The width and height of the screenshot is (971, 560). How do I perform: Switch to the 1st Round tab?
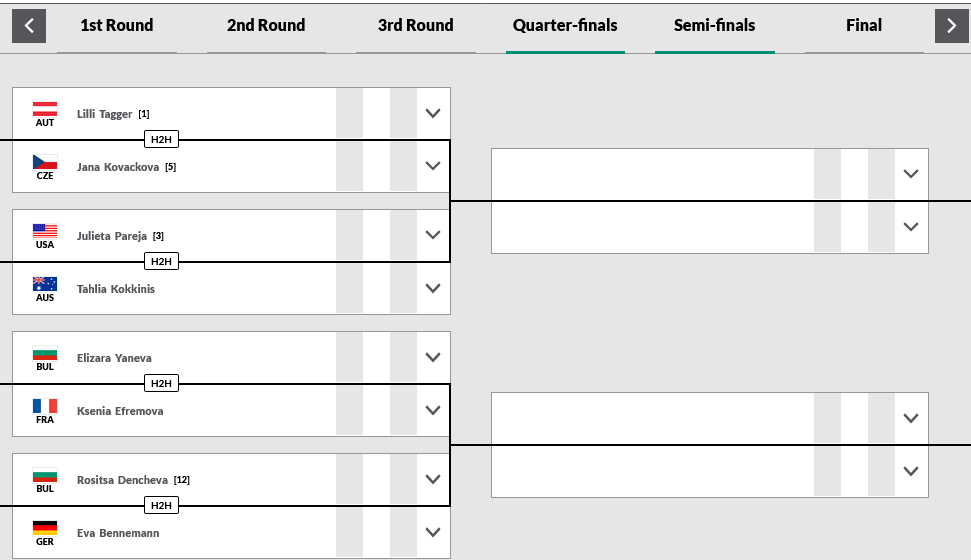point(116,25)
